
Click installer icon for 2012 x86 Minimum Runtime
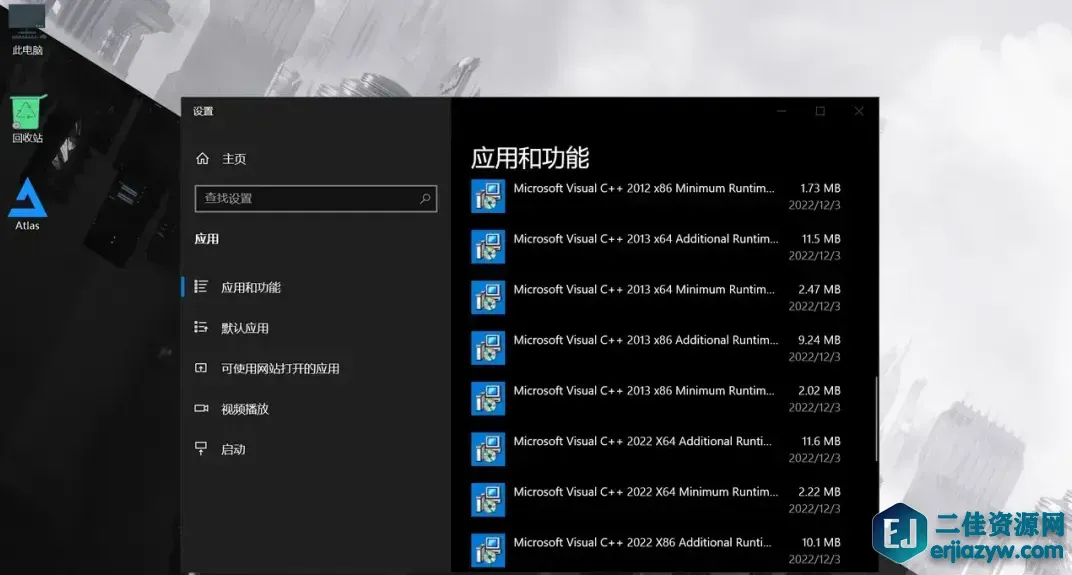[x=488, y=196]
